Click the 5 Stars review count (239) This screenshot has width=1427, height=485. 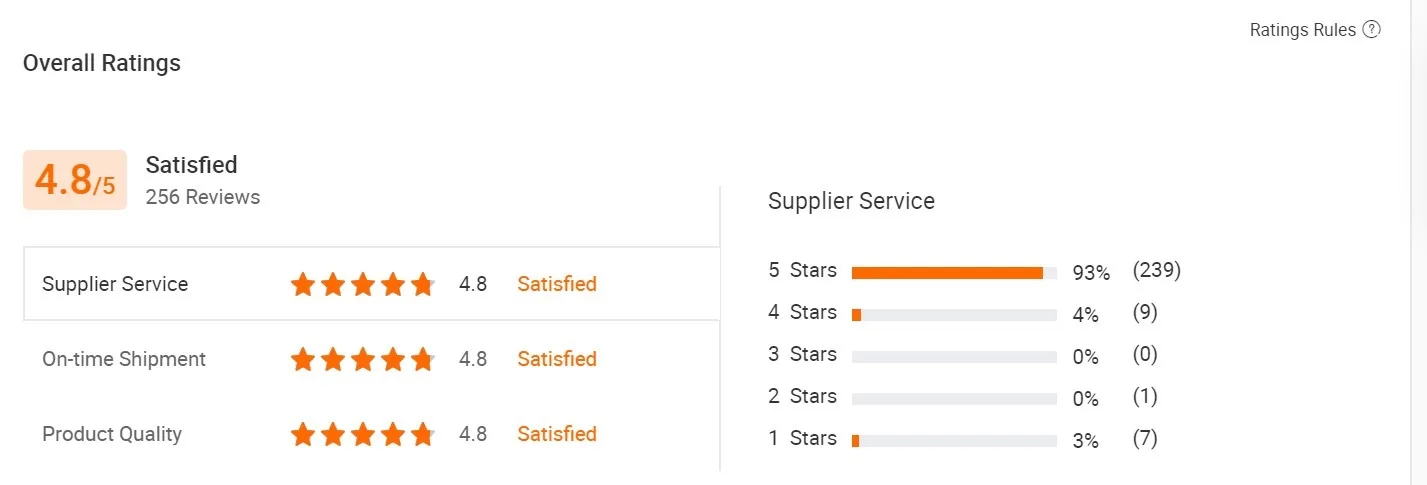click(x=1157, y=270)
